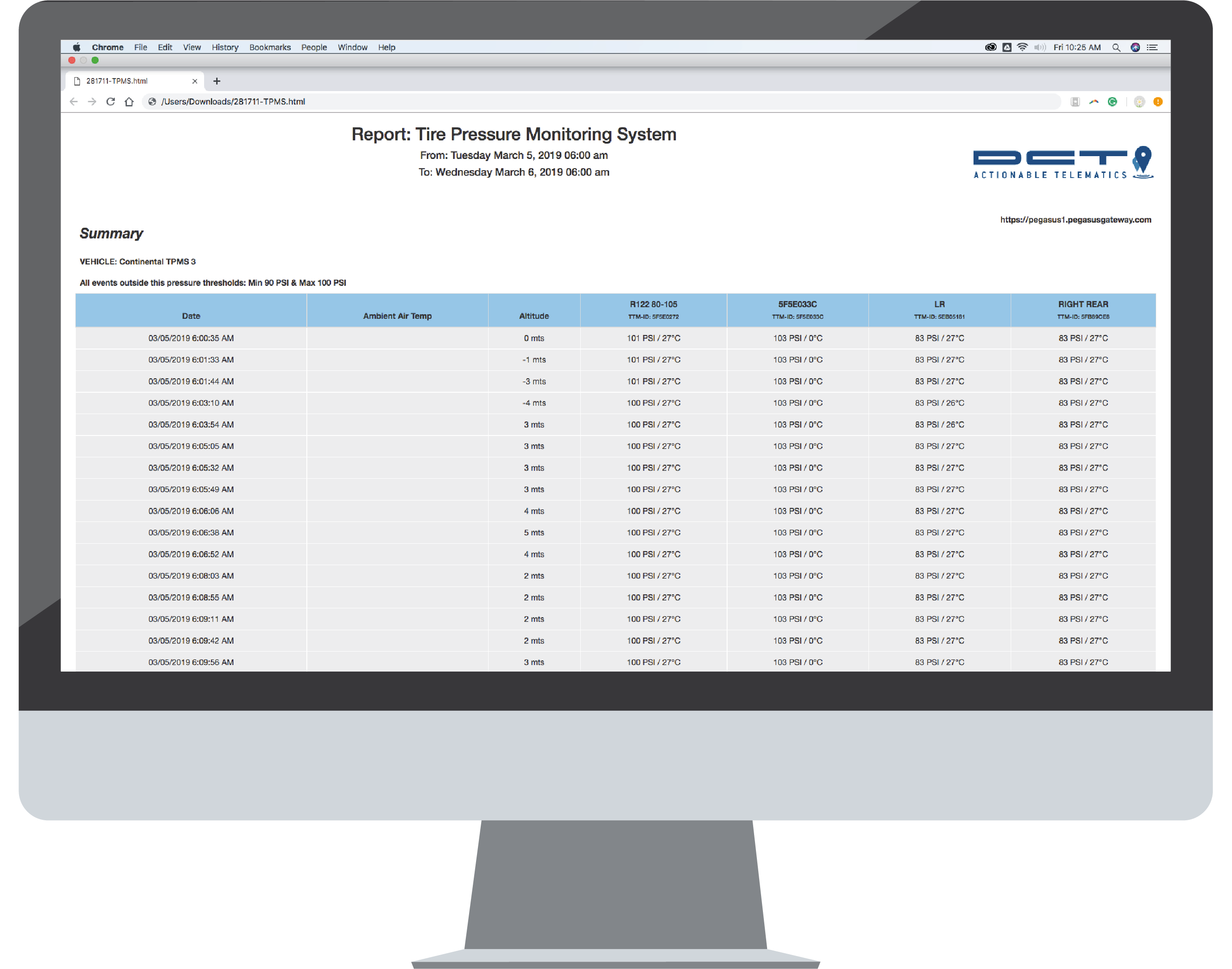Screen dimensions: 1232x969
Task: Click the Summary heading
Action: [111, 233]
